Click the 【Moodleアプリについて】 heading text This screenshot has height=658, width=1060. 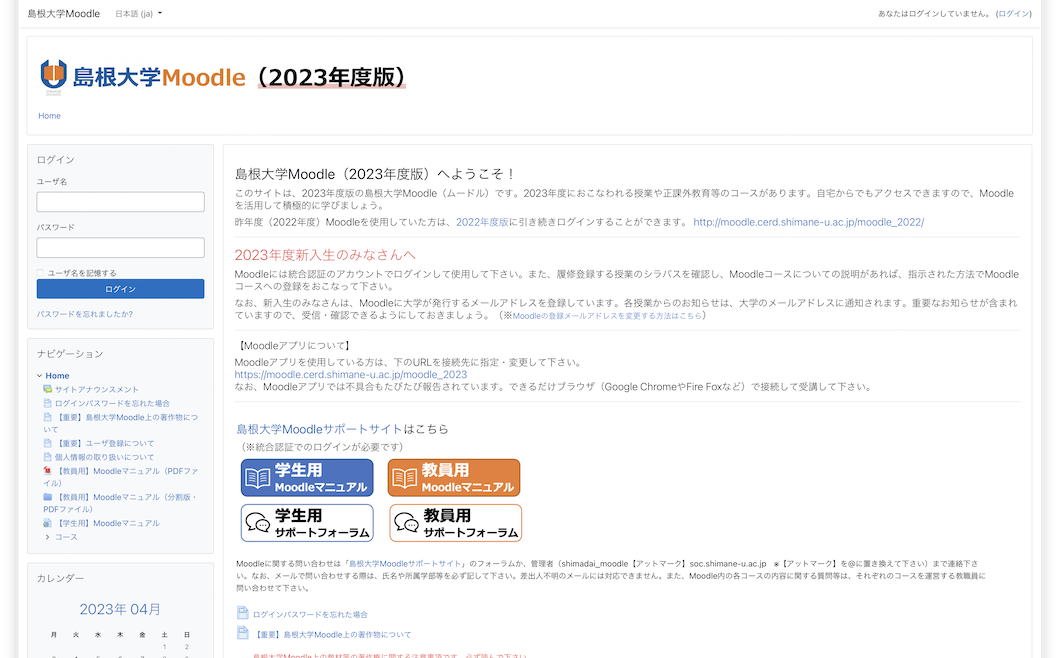point(293,346)
